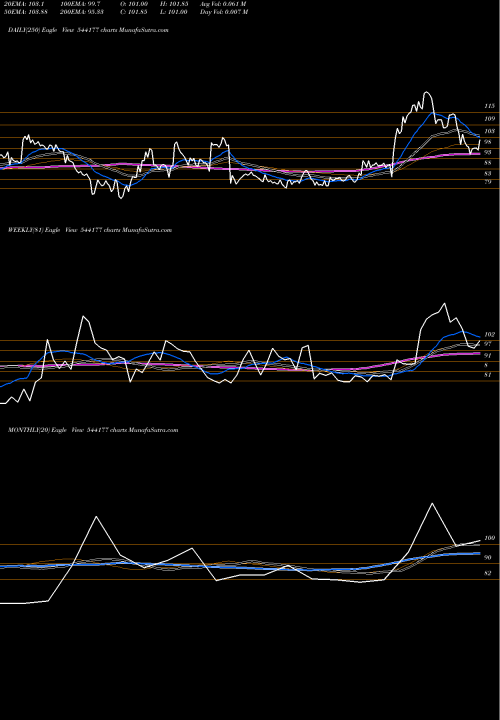
Task: Click the 20EMA value in the header
Action: point(23,4)
